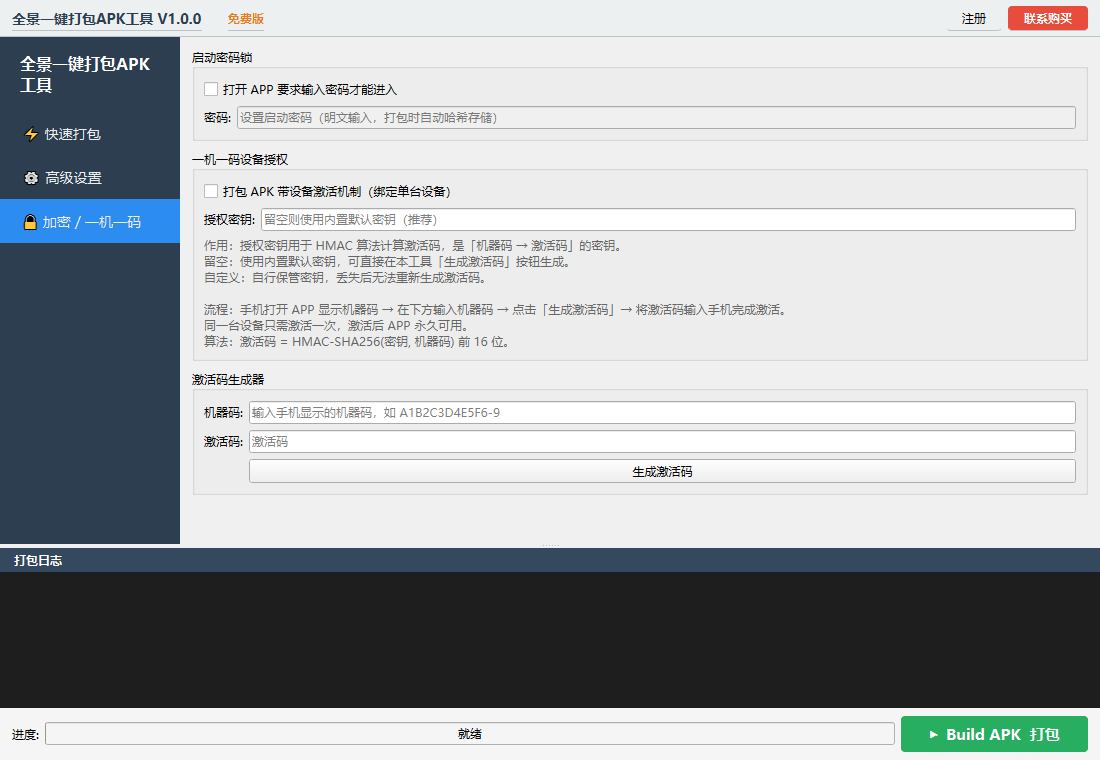
Task: Enable the 打开 APP 要求输入密码才能进入 checkbox
Action: pos(211,89)
